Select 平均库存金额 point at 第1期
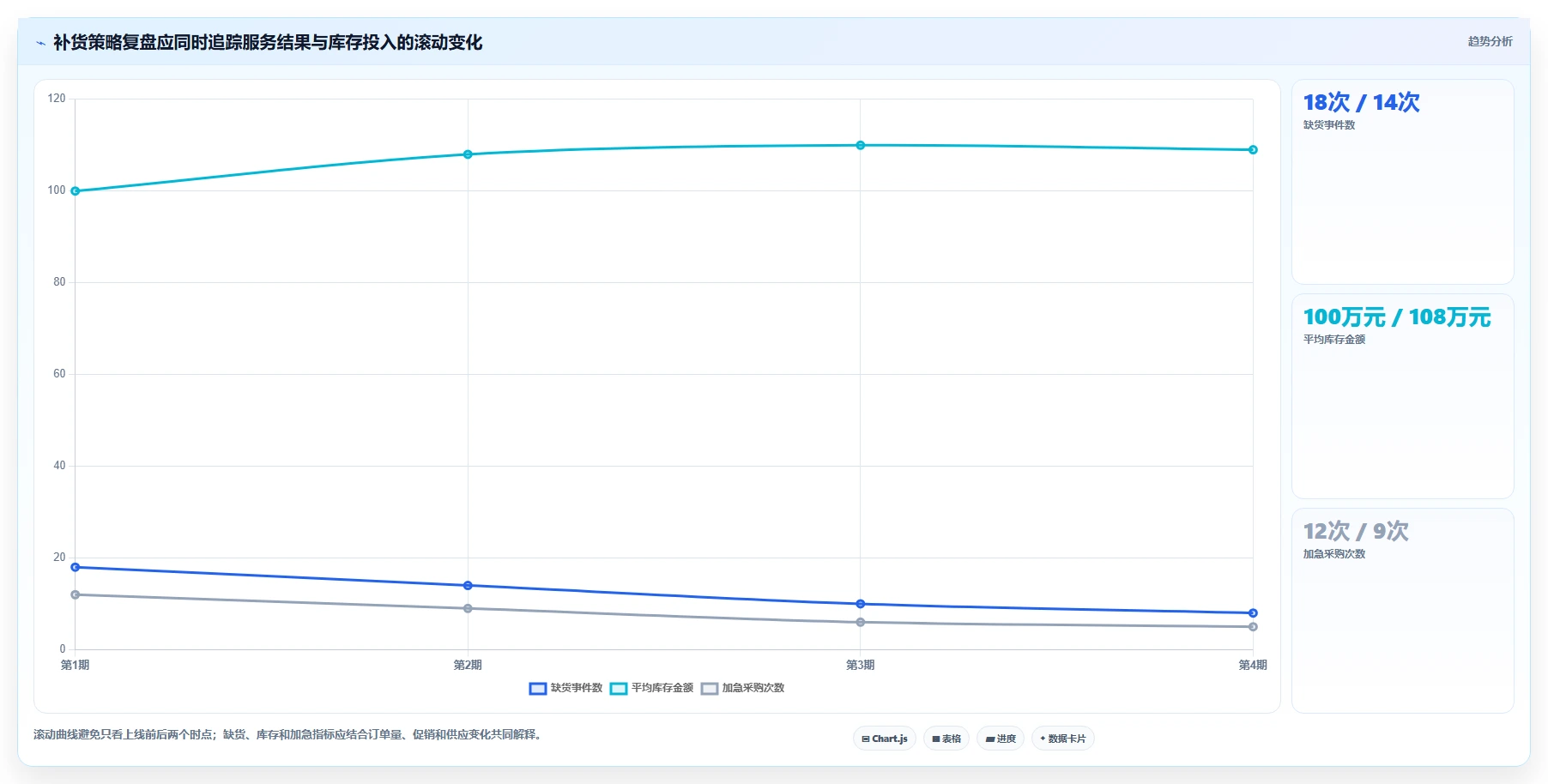Image resolution: width=1548 pixels, height=784 pixels. [x=76, y=191]
